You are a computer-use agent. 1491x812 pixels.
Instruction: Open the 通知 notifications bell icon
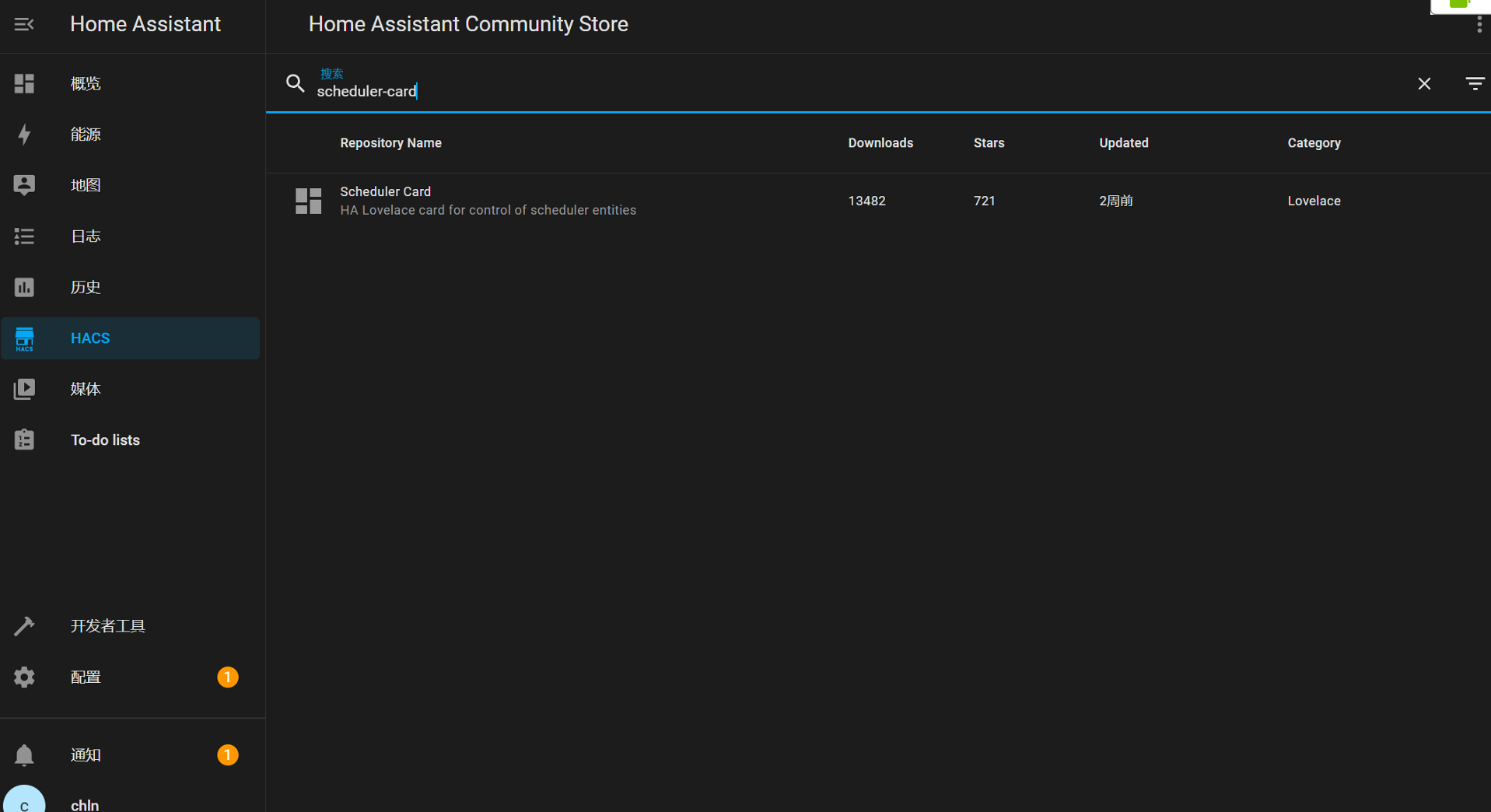click(24, 754)
